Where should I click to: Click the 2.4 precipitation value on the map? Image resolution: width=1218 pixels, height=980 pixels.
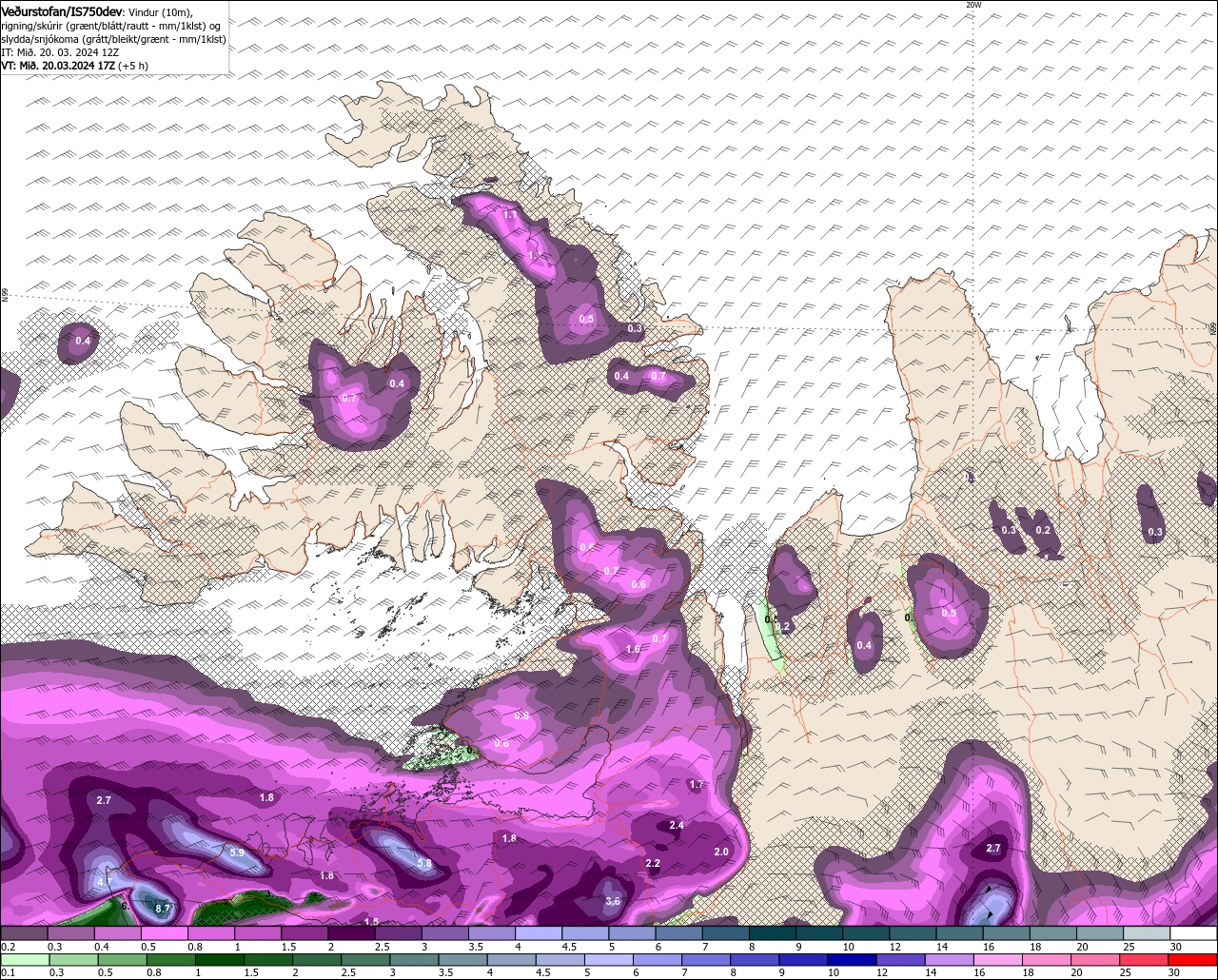pyautogui.click(x=677, y=825)
